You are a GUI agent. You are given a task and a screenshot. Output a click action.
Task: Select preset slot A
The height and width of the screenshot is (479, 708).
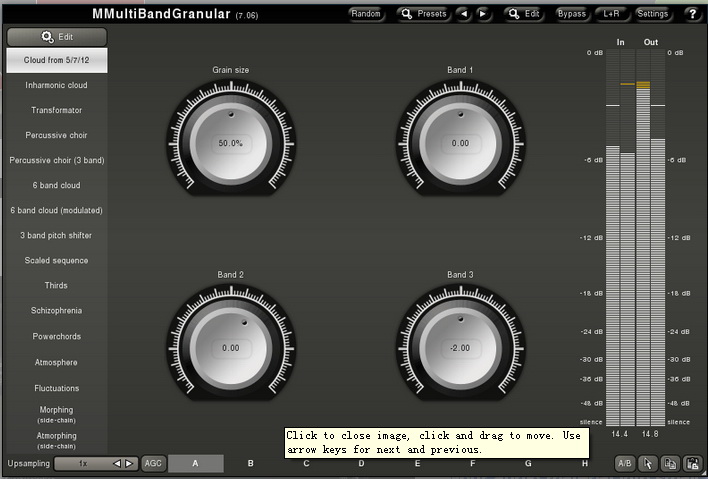[x=196, y=463]
